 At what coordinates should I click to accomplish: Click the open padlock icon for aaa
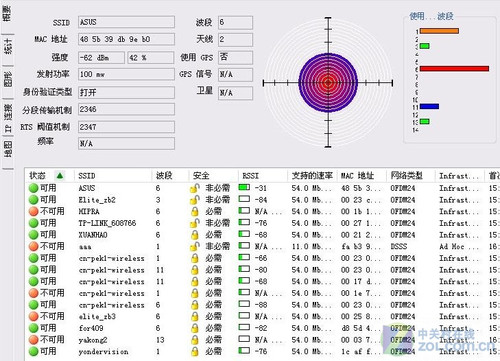coord(195,247)
